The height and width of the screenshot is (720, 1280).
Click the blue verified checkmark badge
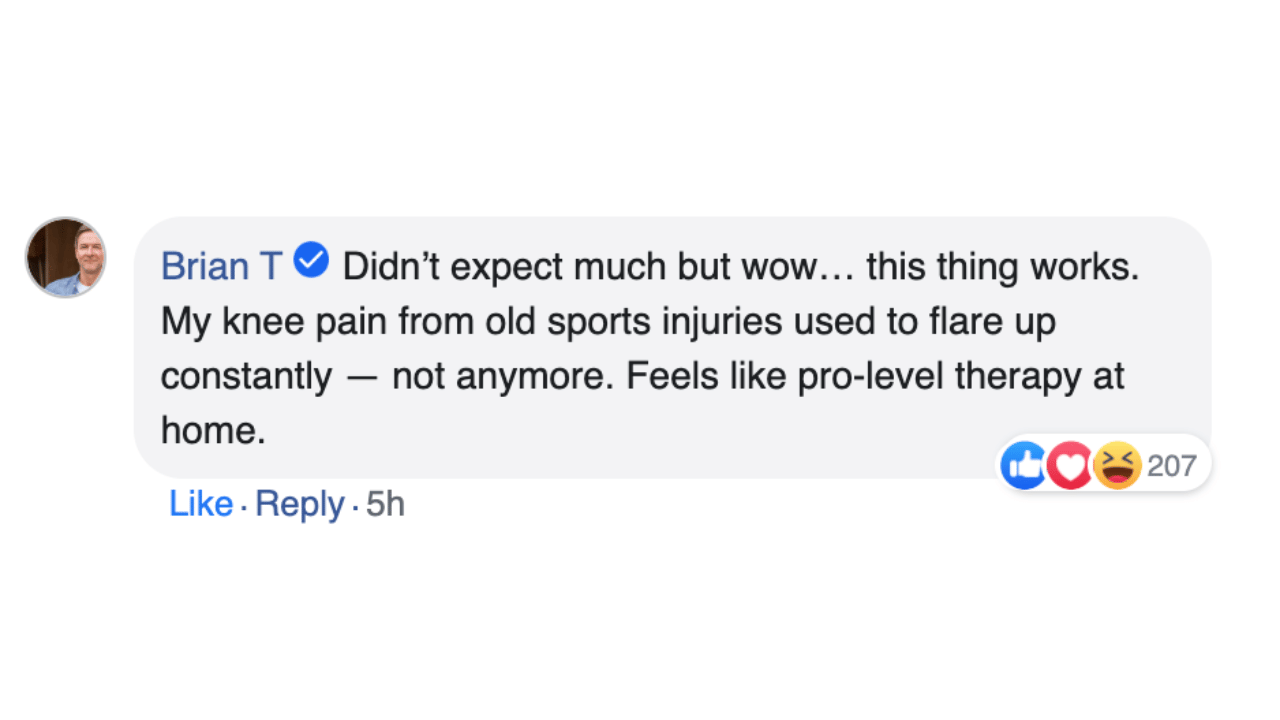coord(312,262)
